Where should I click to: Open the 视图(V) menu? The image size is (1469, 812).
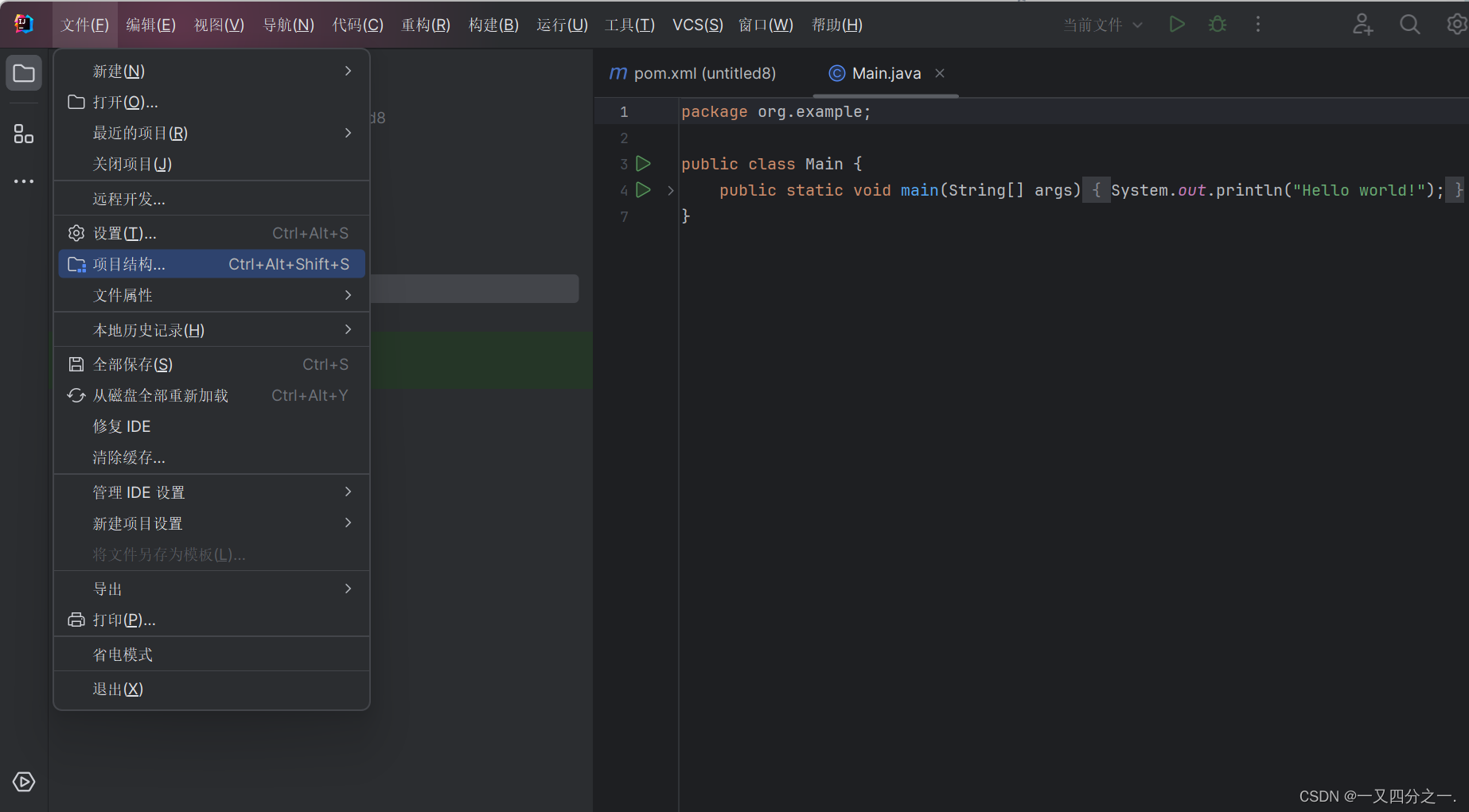220,25
